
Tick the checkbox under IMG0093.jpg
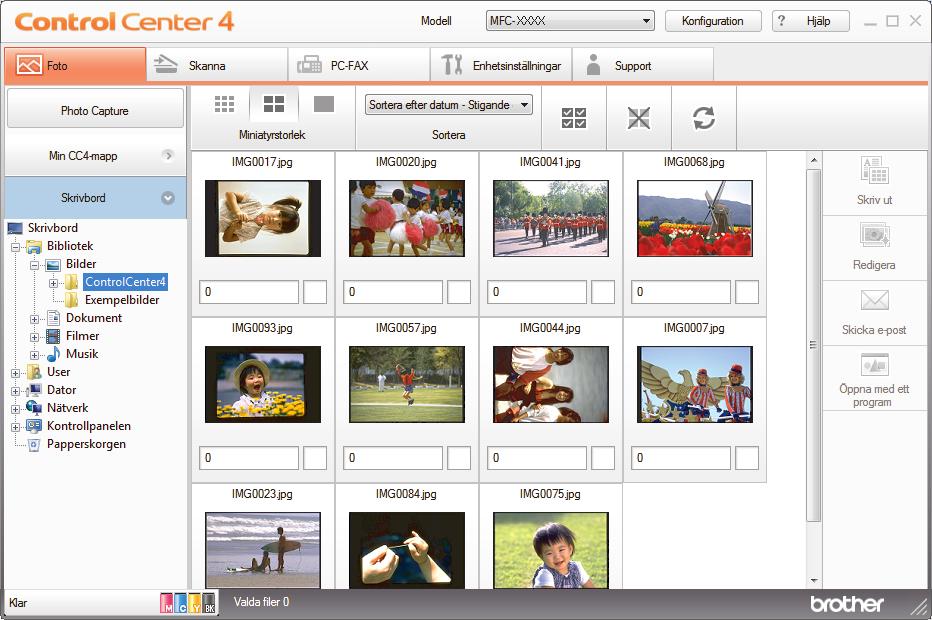(315, 458)
